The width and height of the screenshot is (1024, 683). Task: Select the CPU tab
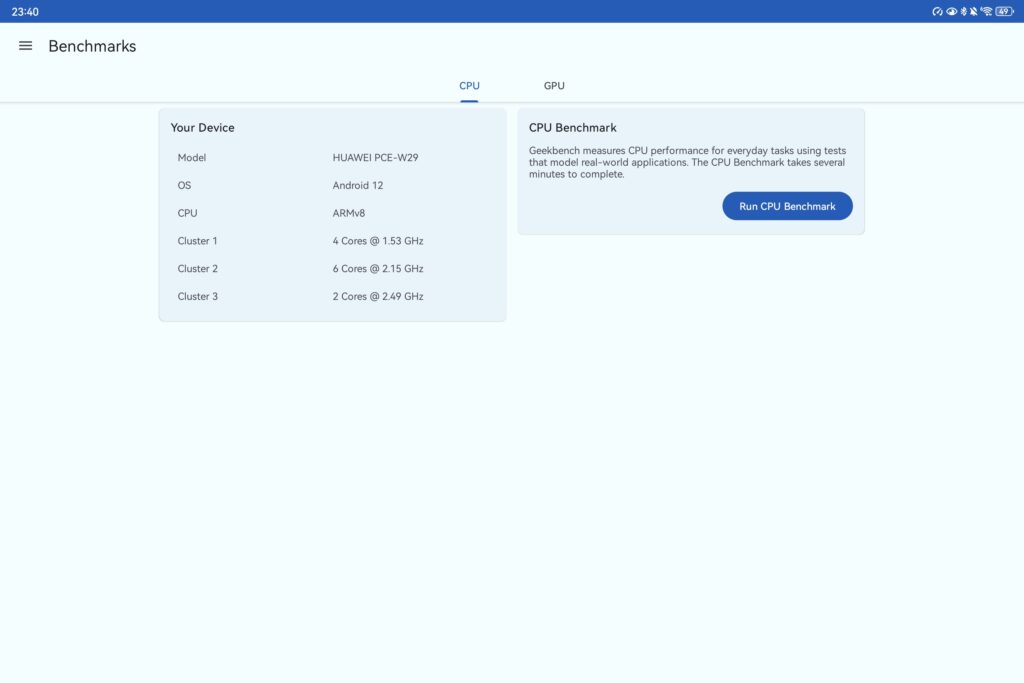coord(469,86)
